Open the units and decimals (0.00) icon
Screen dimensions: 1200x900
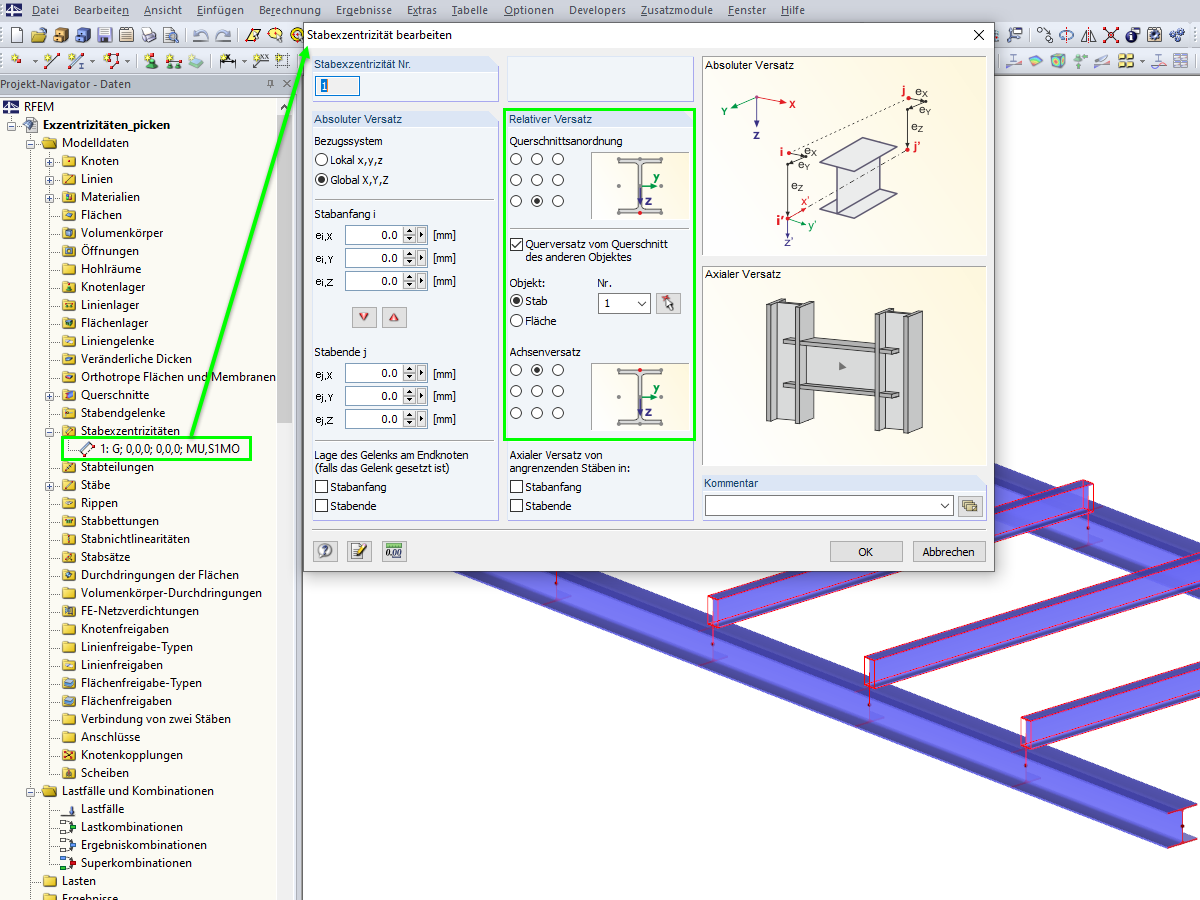[x=394, y=551]
